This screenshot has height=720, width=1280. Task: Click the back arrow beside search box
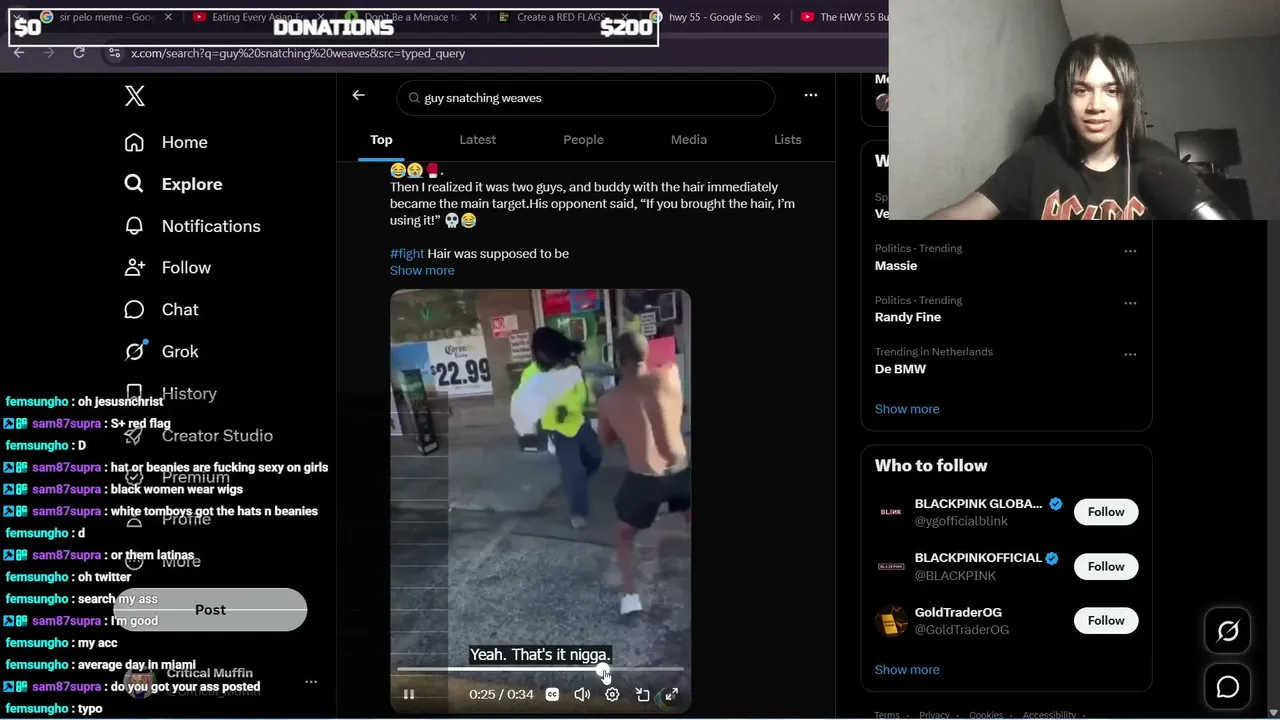tap(359, 95)
